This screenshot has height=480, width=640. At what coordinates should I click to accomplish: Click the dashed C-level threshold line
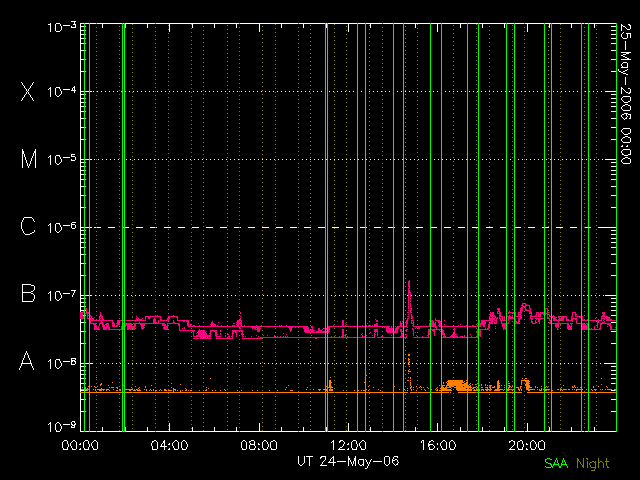[348, 227]
